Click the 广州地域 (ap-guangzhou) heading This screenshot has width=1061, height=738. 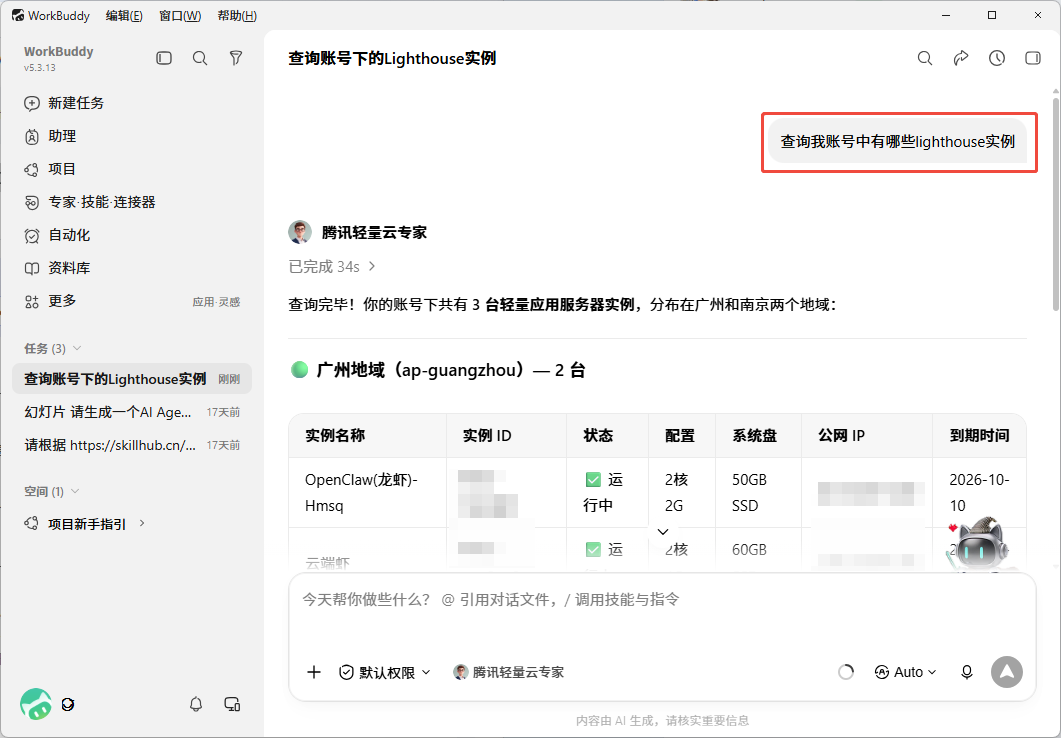[x=438, y=370]
